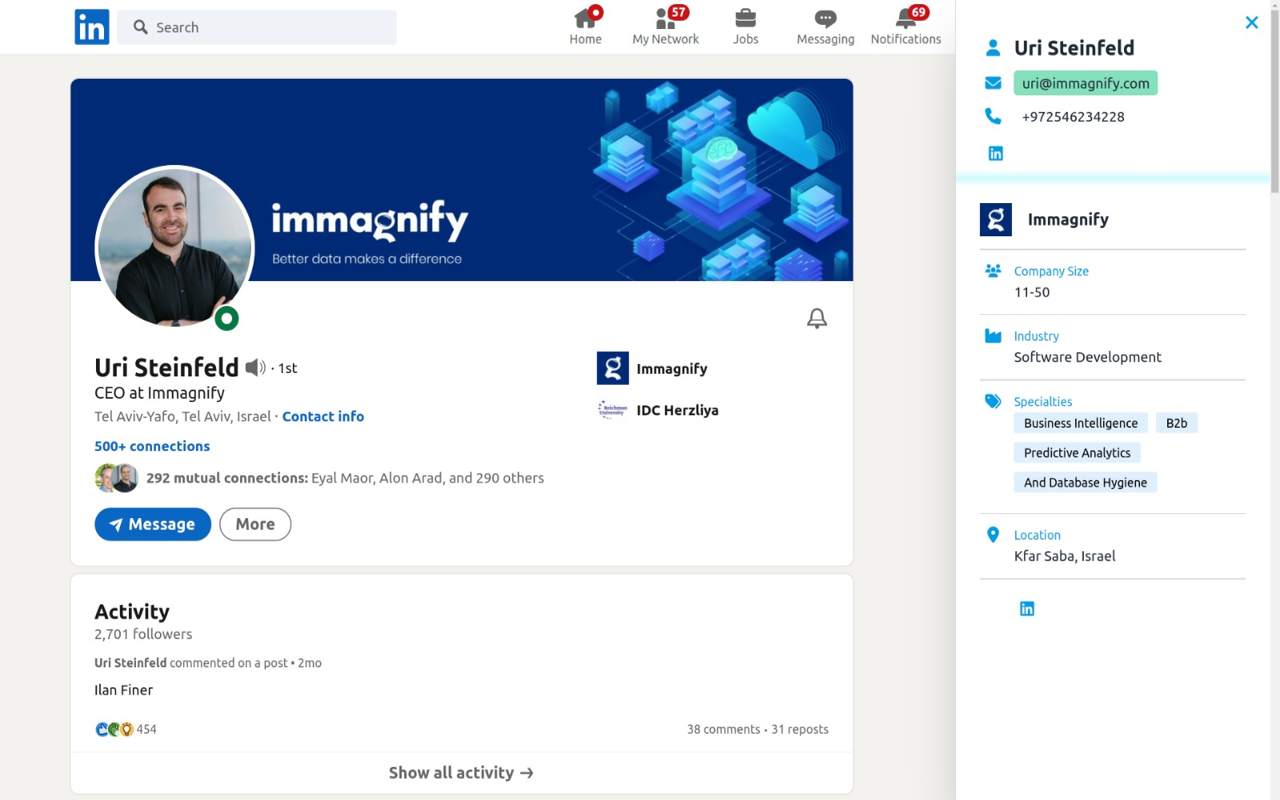
Task: Close the contact sidebar panel
Action: (1251, 22)
